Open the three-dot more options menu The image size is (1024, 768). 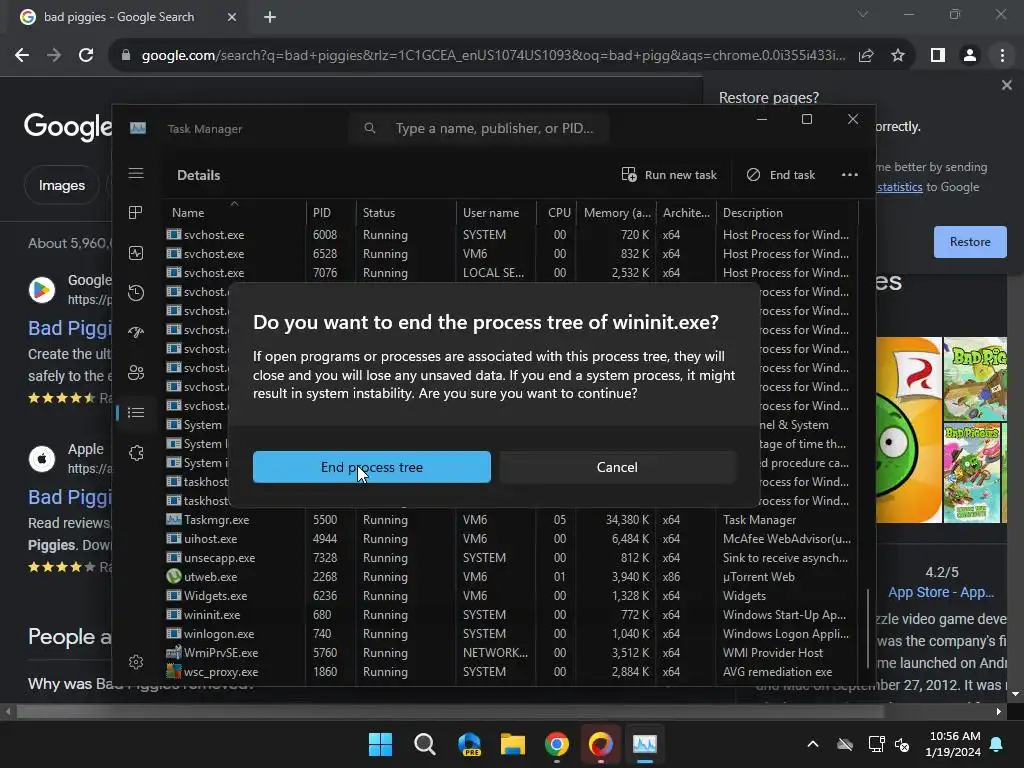pyautogui.click(x=850, y=175)
